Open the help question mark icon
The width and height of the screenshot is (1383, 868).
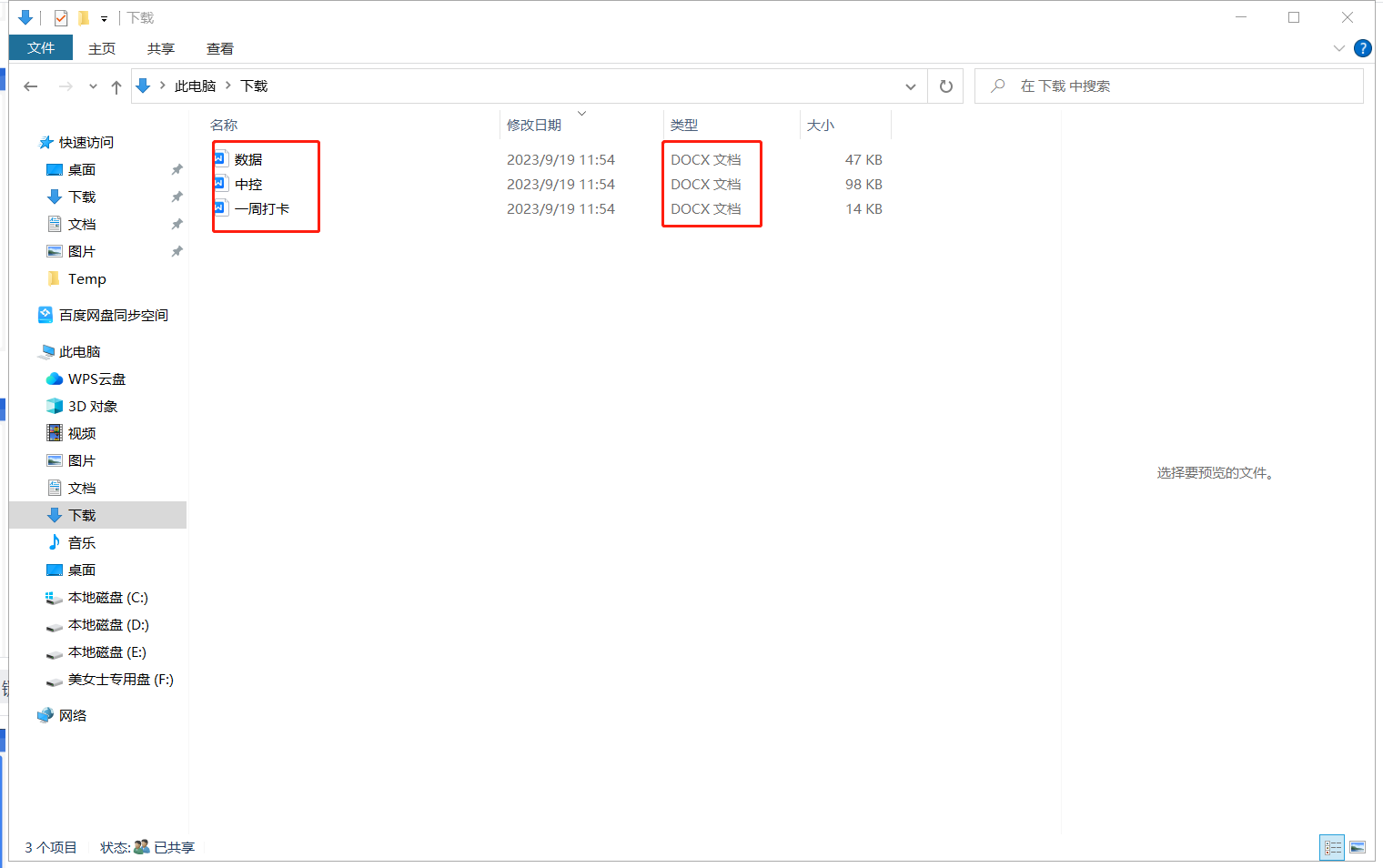click(1362, 48)
